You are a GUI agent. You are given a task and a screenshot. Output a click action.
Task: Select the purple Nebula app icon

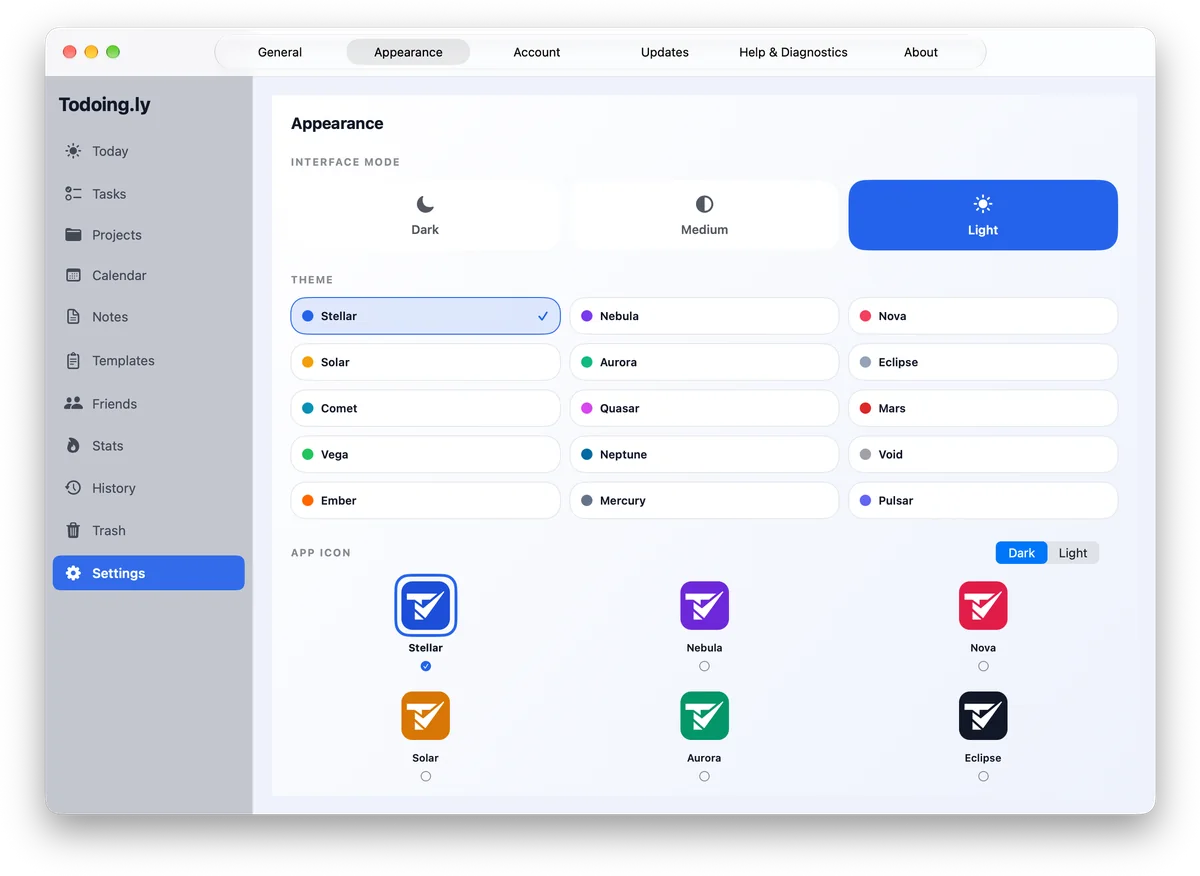(704, 605)
